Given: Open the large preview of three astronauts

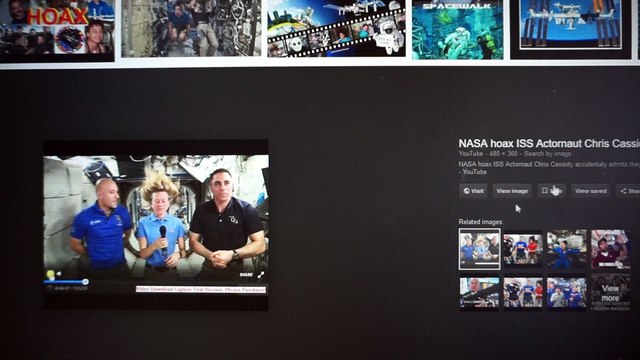Looking at the screenshot, I should coord(156,225).
